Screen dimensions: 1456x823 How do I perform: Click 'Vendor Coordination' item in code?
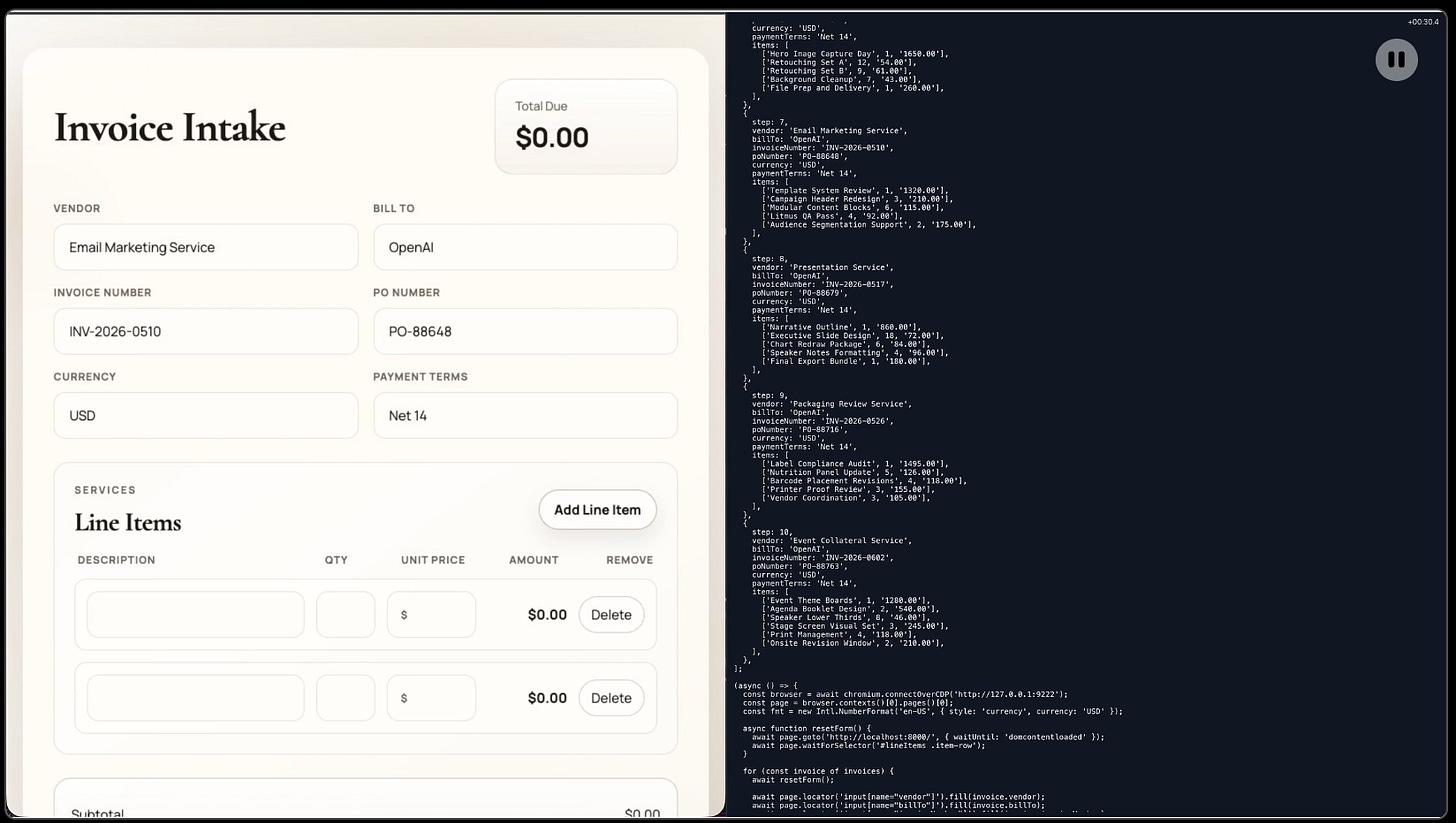click(x=846, y=498)
